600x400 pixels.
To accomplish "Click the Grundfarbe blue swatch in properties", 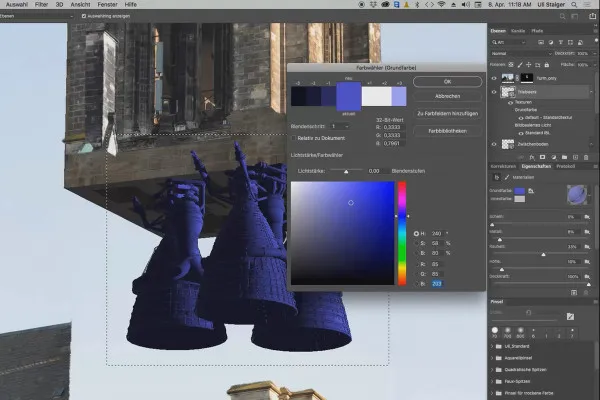I will pyautogui.click(x=519, y=191).
